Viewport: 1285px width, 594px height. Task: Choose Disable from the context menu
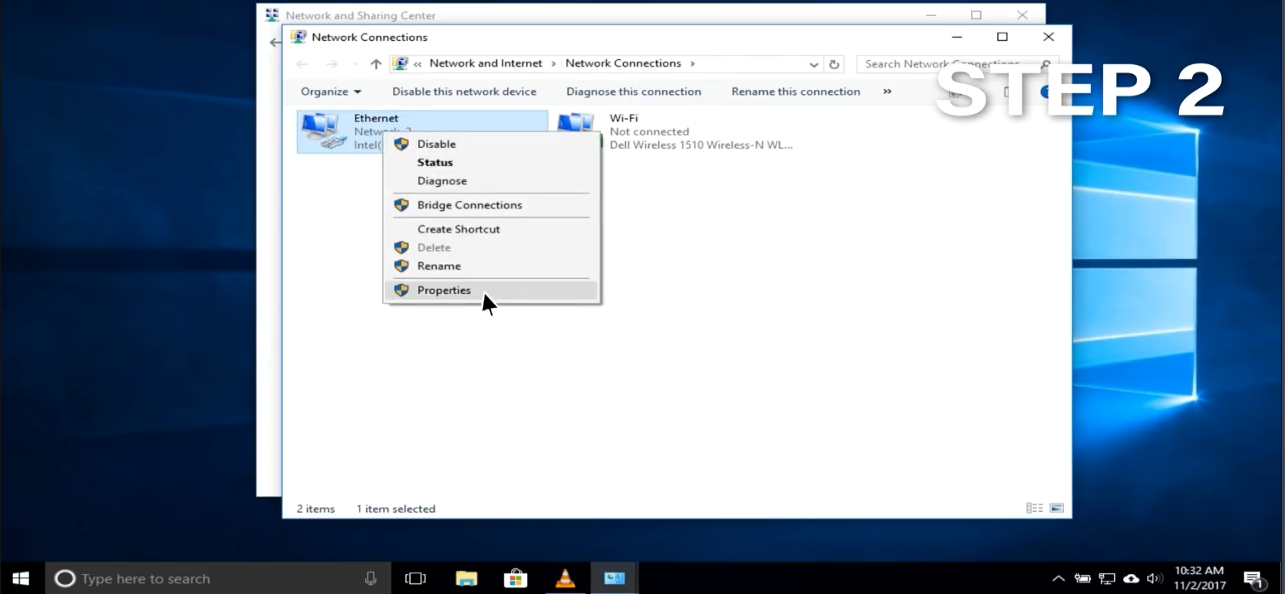pos(436,144)
